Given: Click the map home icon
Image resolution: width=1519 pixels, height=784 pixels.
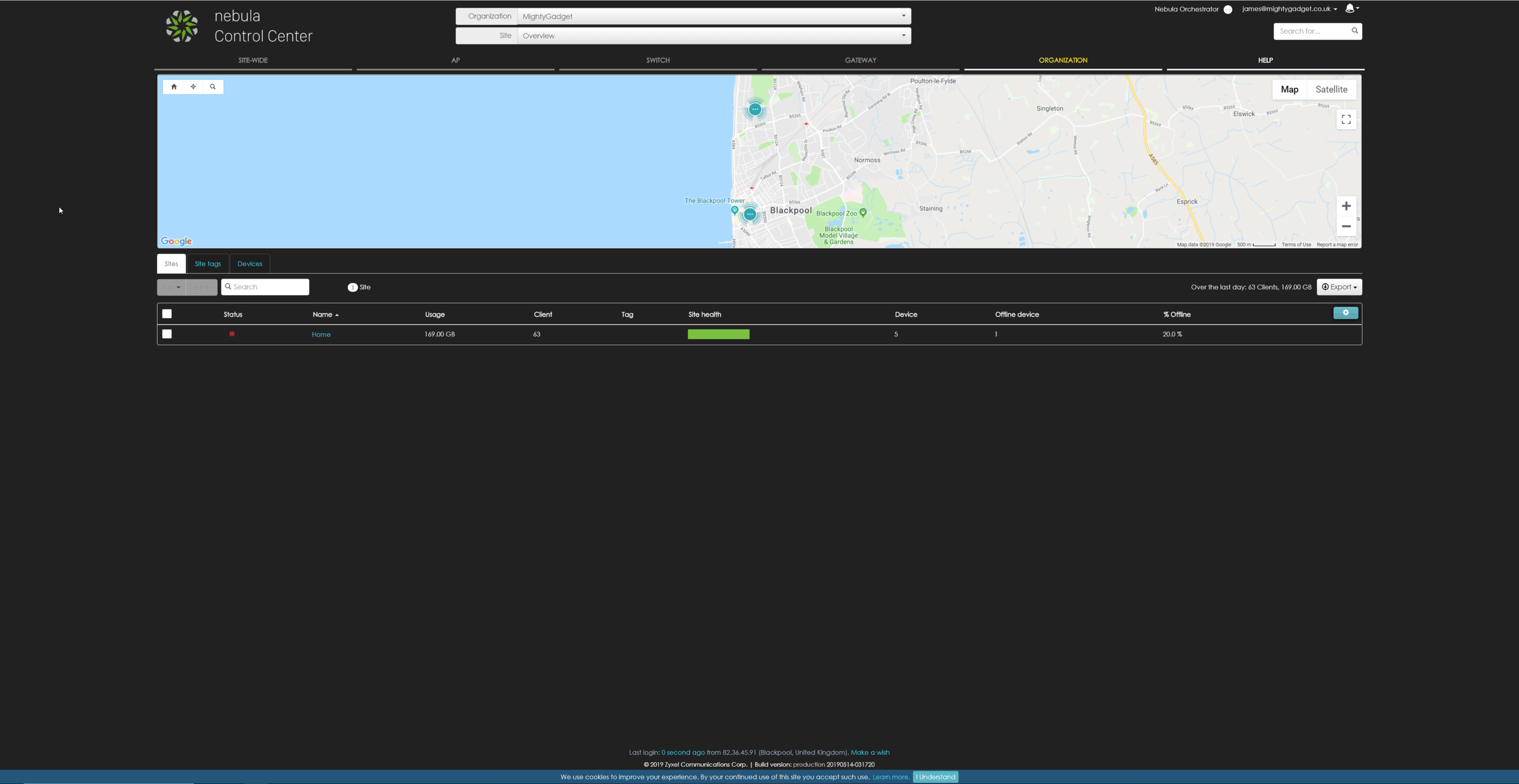Looking at the screenshot, I should click(x=173, y=87).
